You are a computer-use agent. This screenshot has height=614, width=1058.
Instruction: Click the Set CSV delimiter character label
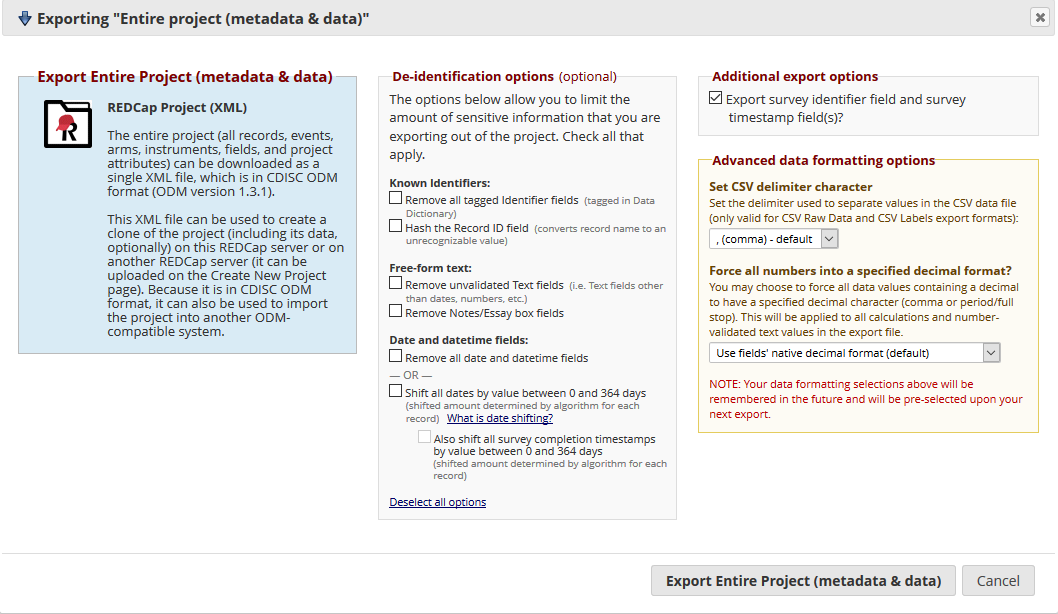click(791, 187)
